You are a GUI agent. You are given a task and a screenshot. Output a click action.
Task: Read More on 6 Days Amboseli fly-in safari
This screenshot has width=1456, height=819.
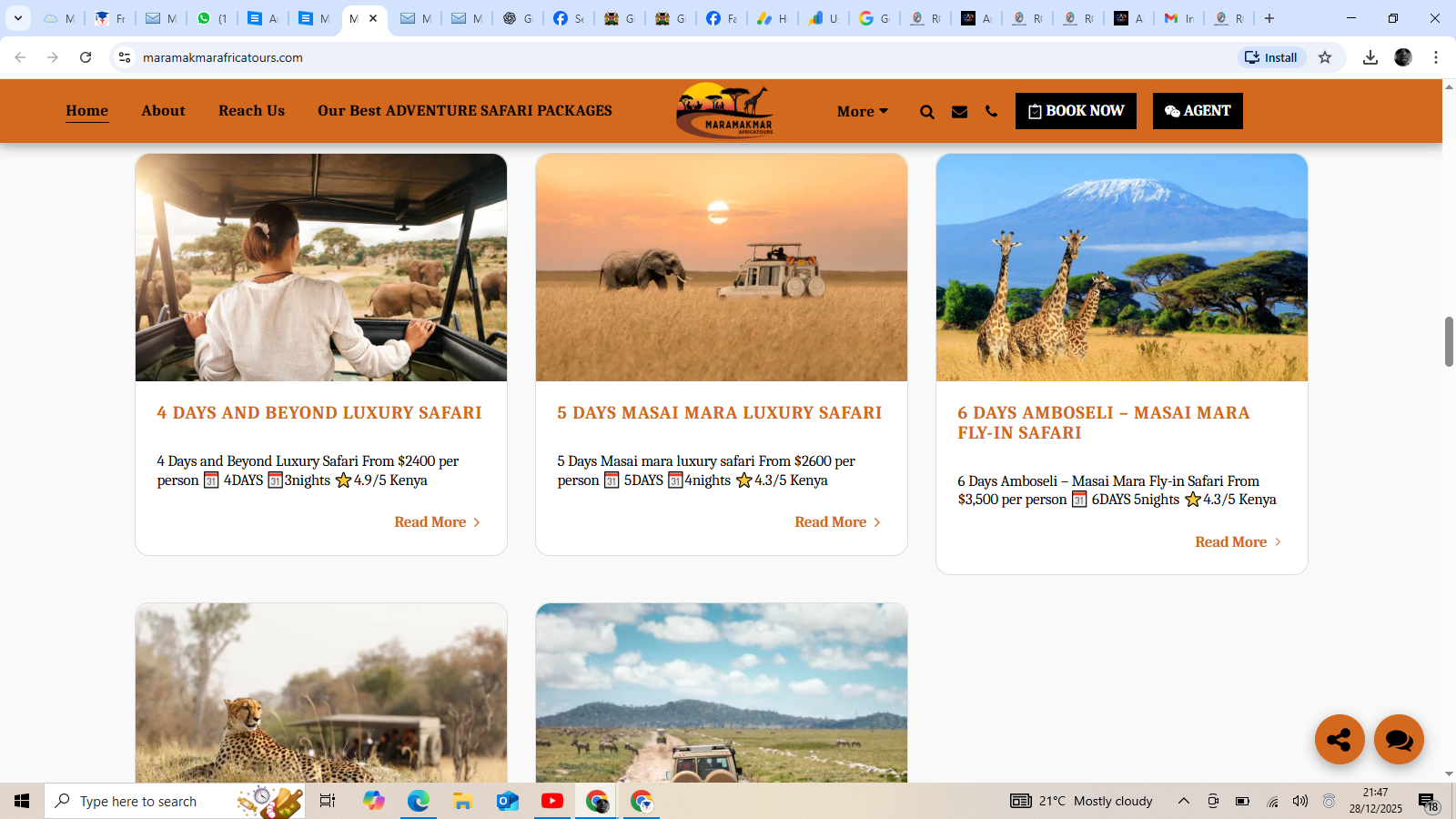click(x=1238, y=542)
